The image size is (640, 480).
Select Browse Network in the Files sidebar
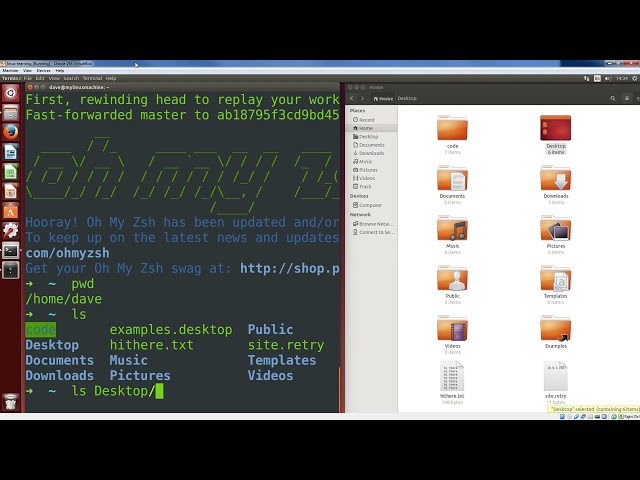(x=371, y=224)
